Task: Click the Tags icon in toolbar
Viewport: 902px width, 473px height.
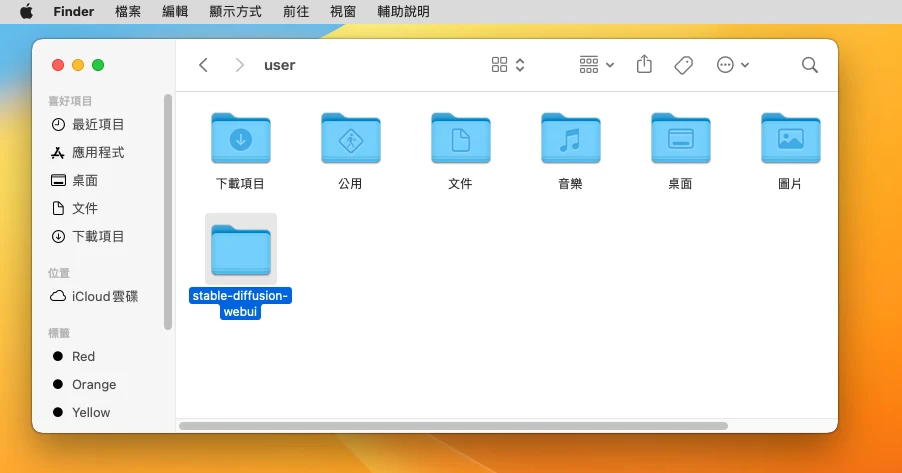Action: click(x=684, y=65)
